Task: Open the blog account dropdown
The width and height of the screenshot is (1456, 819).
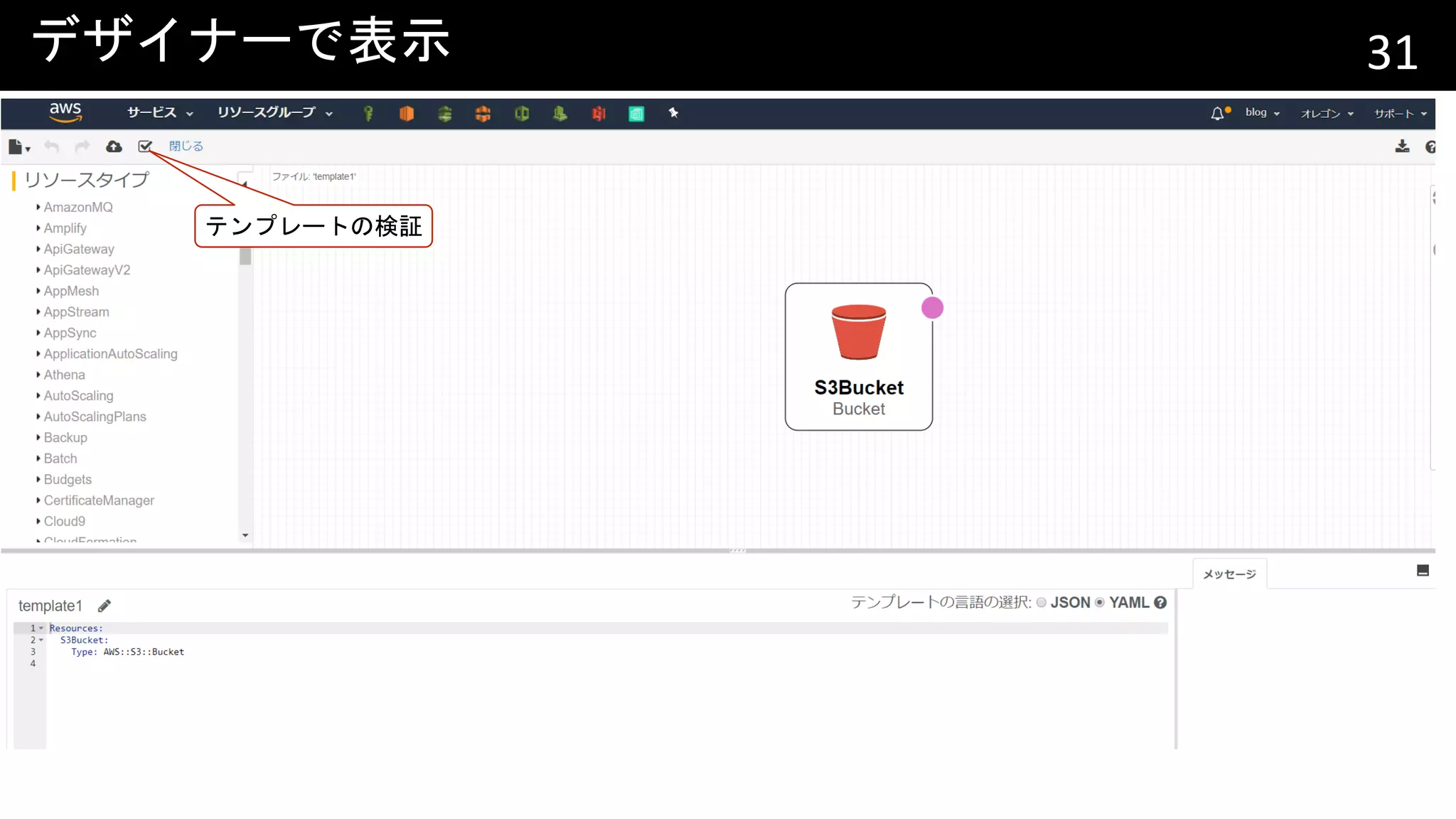Action: click(x=1263, y=113)
